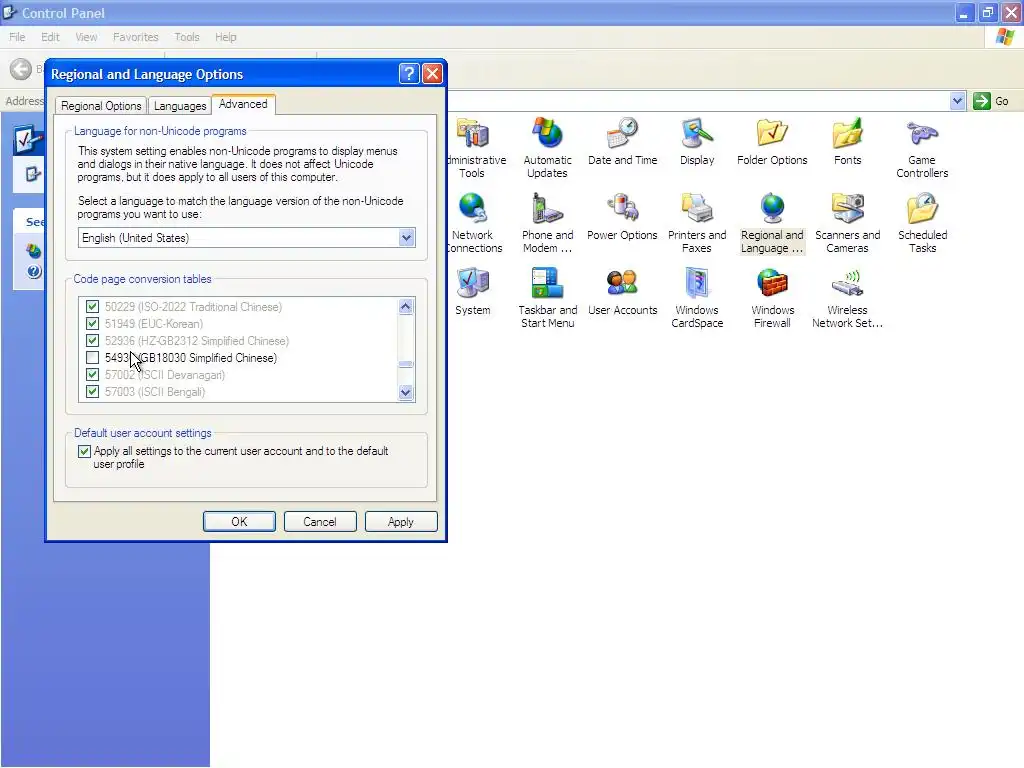Click the Apply button

tap(401, 522)
